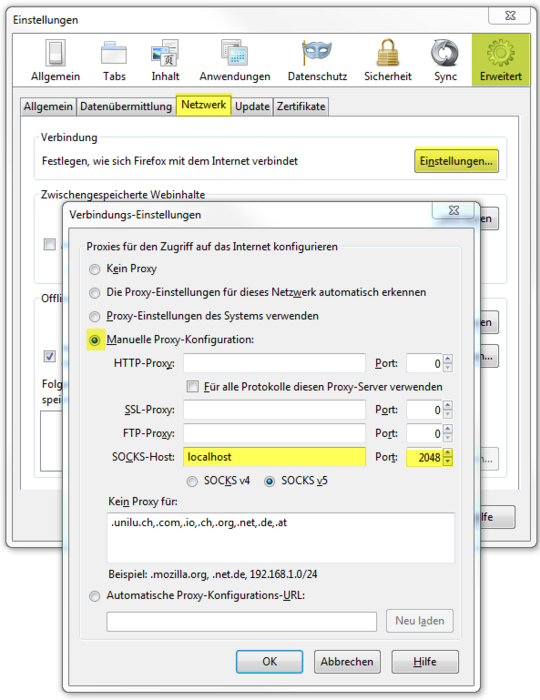This screenshot has width=540, height=700.
Task: Open the Tabs settings category icon
Action: coord(114,54)
